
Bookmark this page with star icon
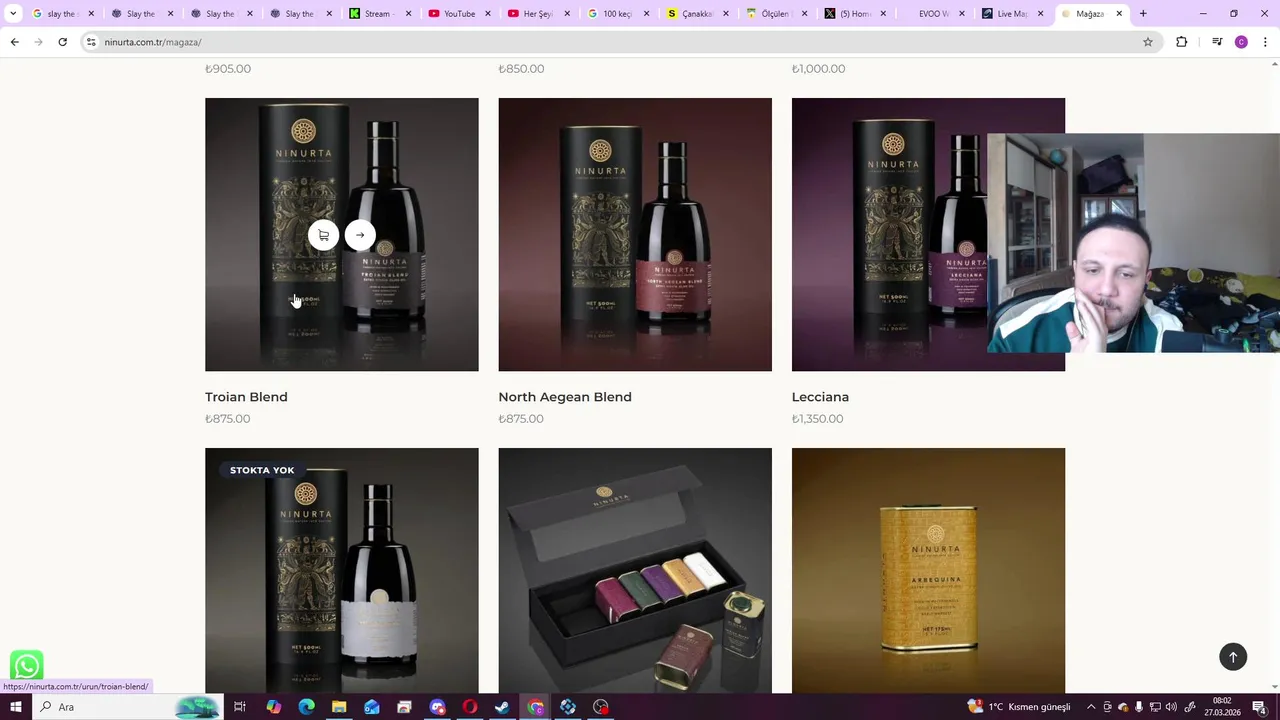point(1148,42)
